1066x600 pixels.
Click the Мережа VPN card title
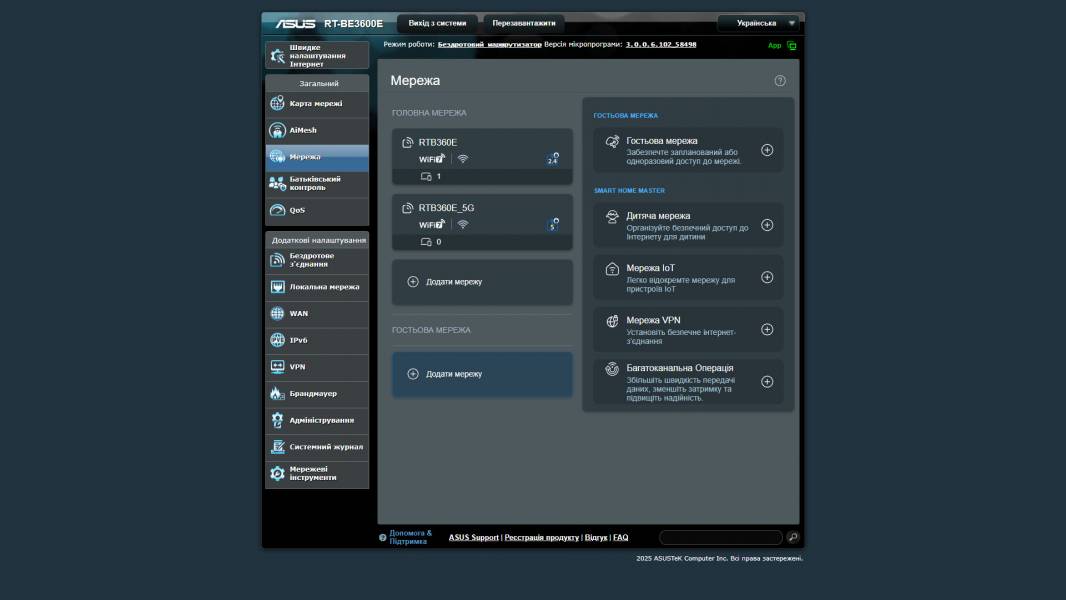tap(653, 320)
